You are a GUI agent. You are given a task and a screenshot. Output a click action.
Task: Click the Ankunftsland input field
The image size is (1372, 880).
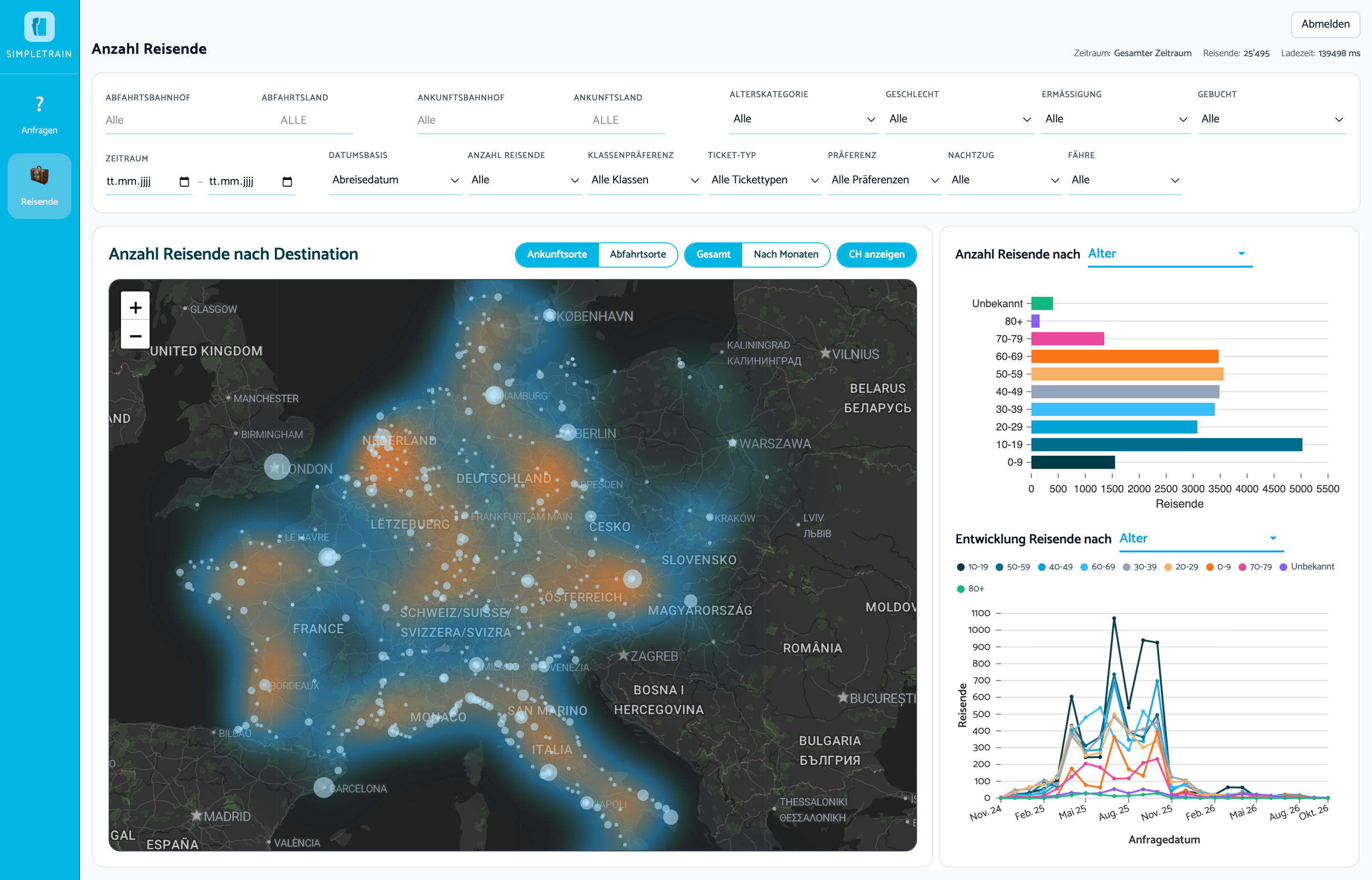click(619, 120)
